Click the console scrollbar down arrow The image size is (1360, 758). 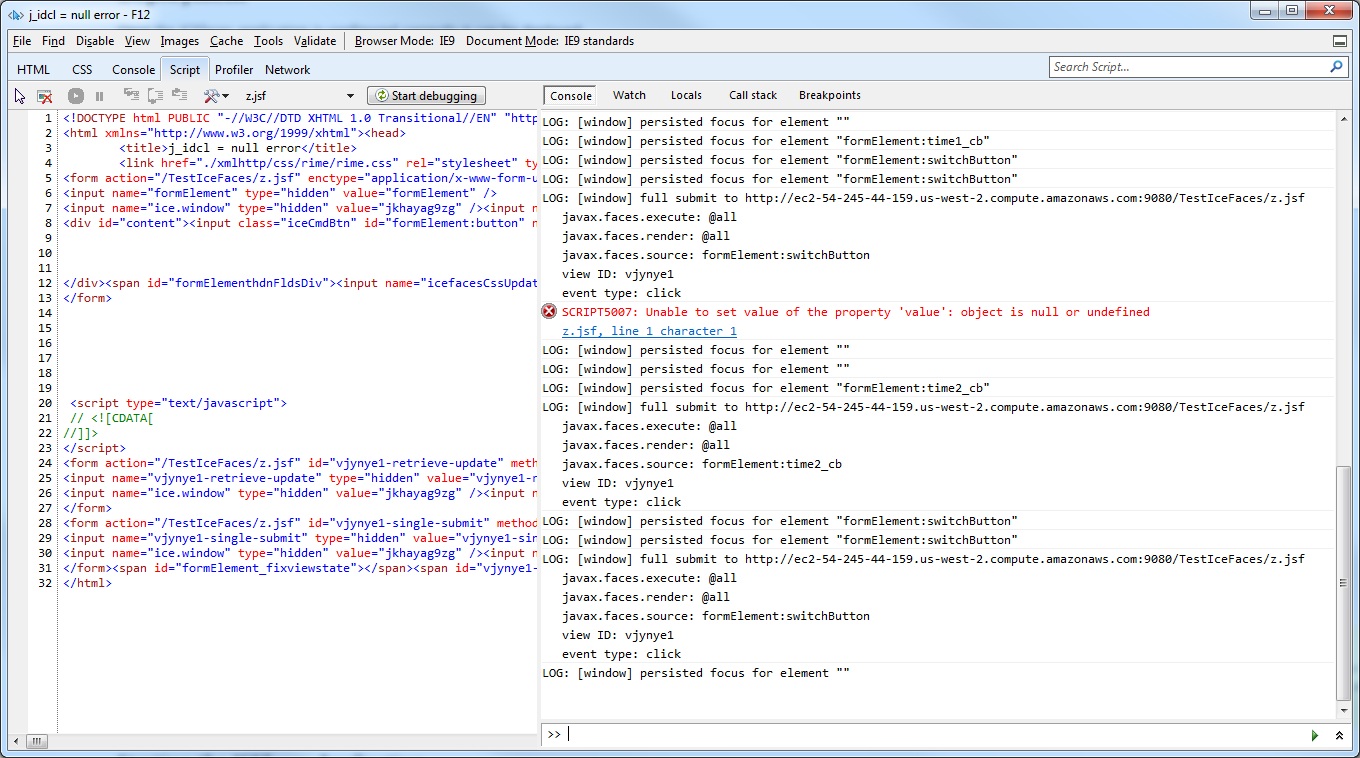click(1343, 711)
